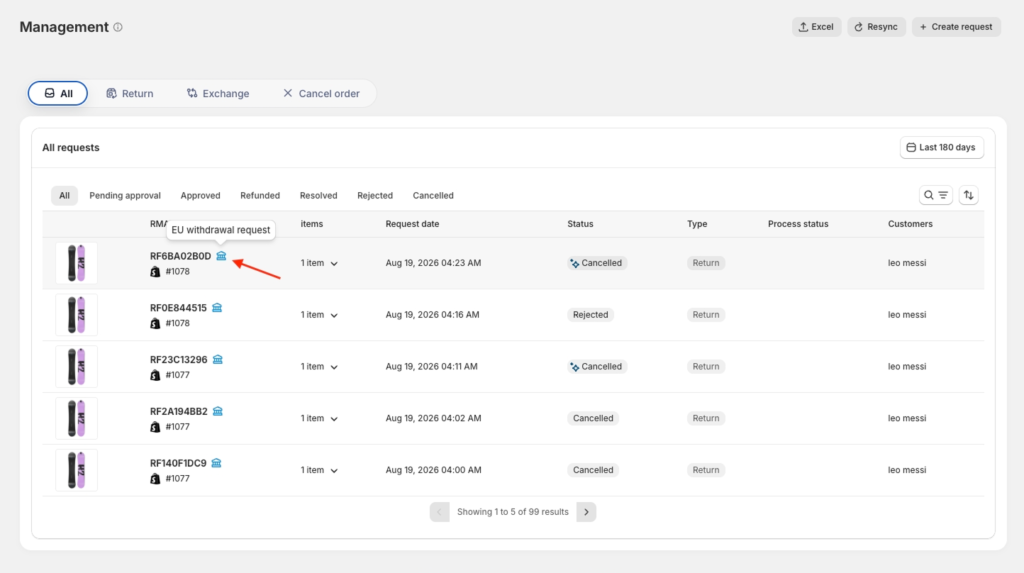Export requests with the Excel button
The width and height of the screenshot is (1024, 573).
(816, 27)
